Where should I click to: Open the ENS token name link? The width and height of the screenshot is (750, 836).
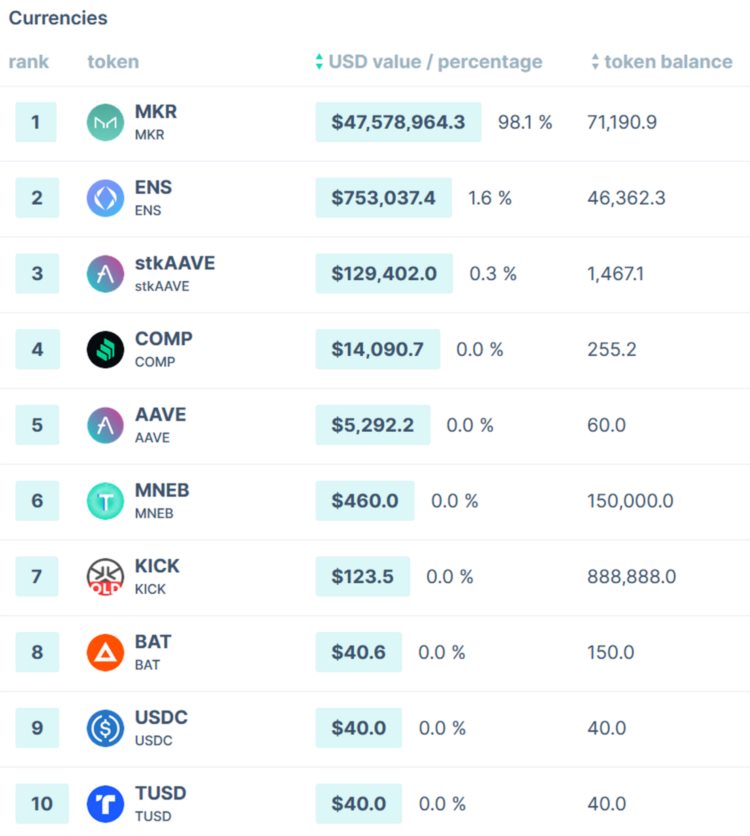coord(153,187)
